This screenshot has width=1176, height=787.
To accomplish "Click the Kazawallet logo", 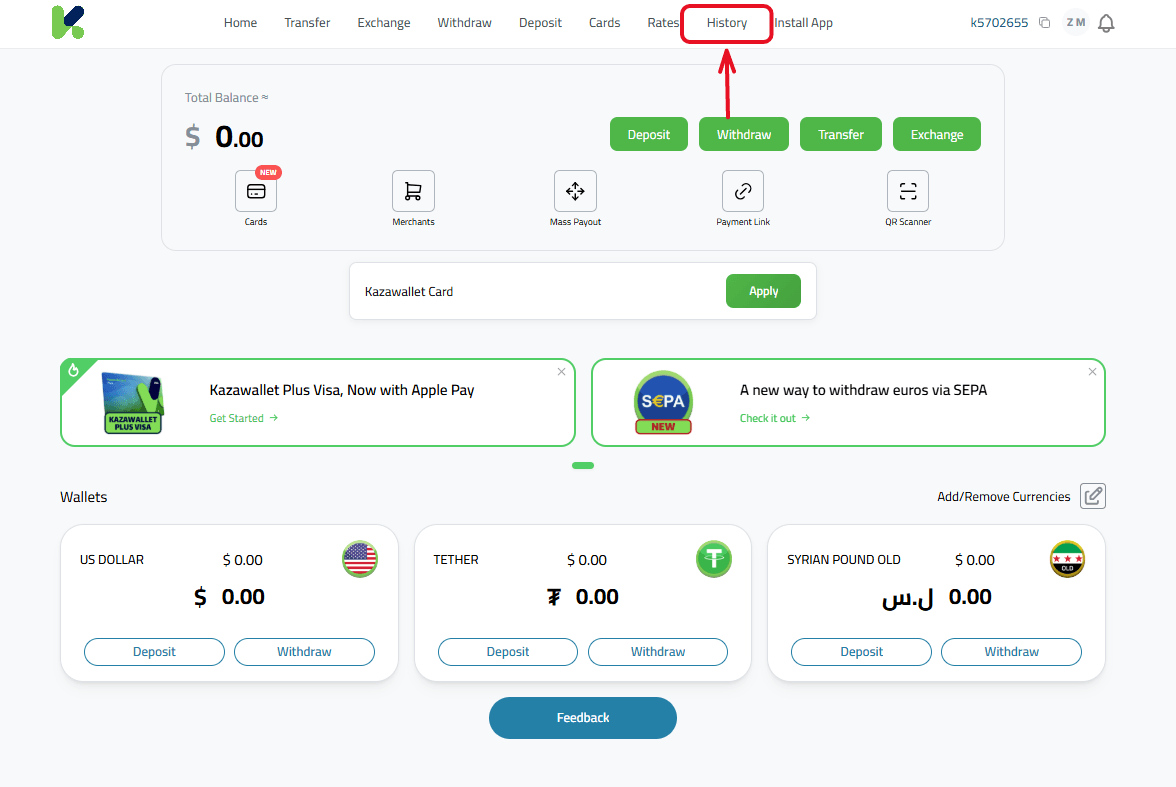I will [68, 23].
